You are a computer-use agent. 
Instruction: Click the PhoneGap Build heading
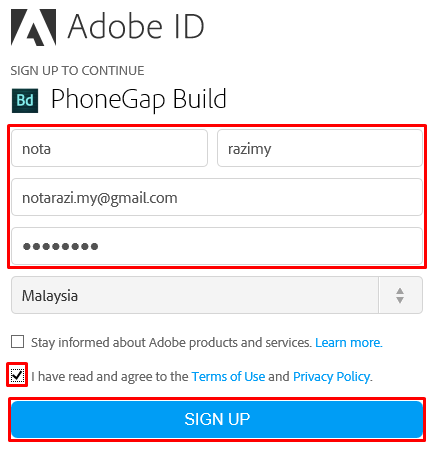[139, 100]
